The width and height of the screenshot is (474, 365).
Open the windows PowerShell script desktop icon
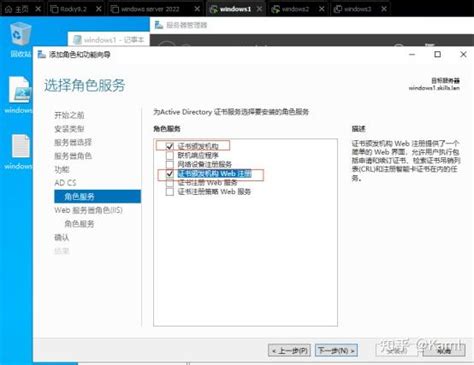click(x=20, y=94)
